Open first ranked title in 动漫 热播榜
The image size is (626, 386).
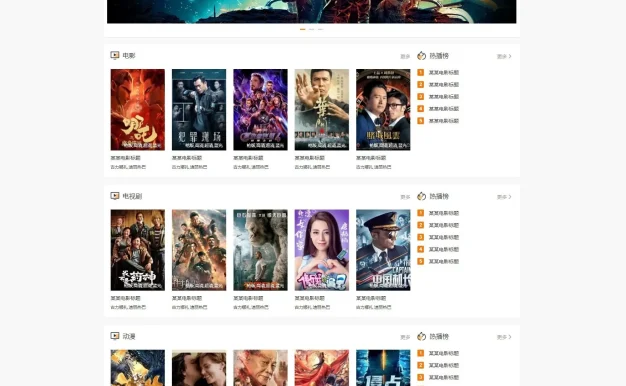pyautogui.click(x=444, y=353)
